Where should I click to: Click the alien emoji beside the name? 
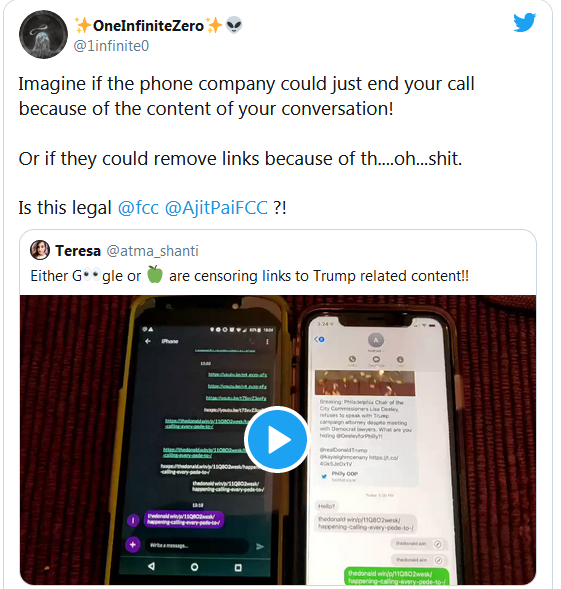tap(234, 26)
